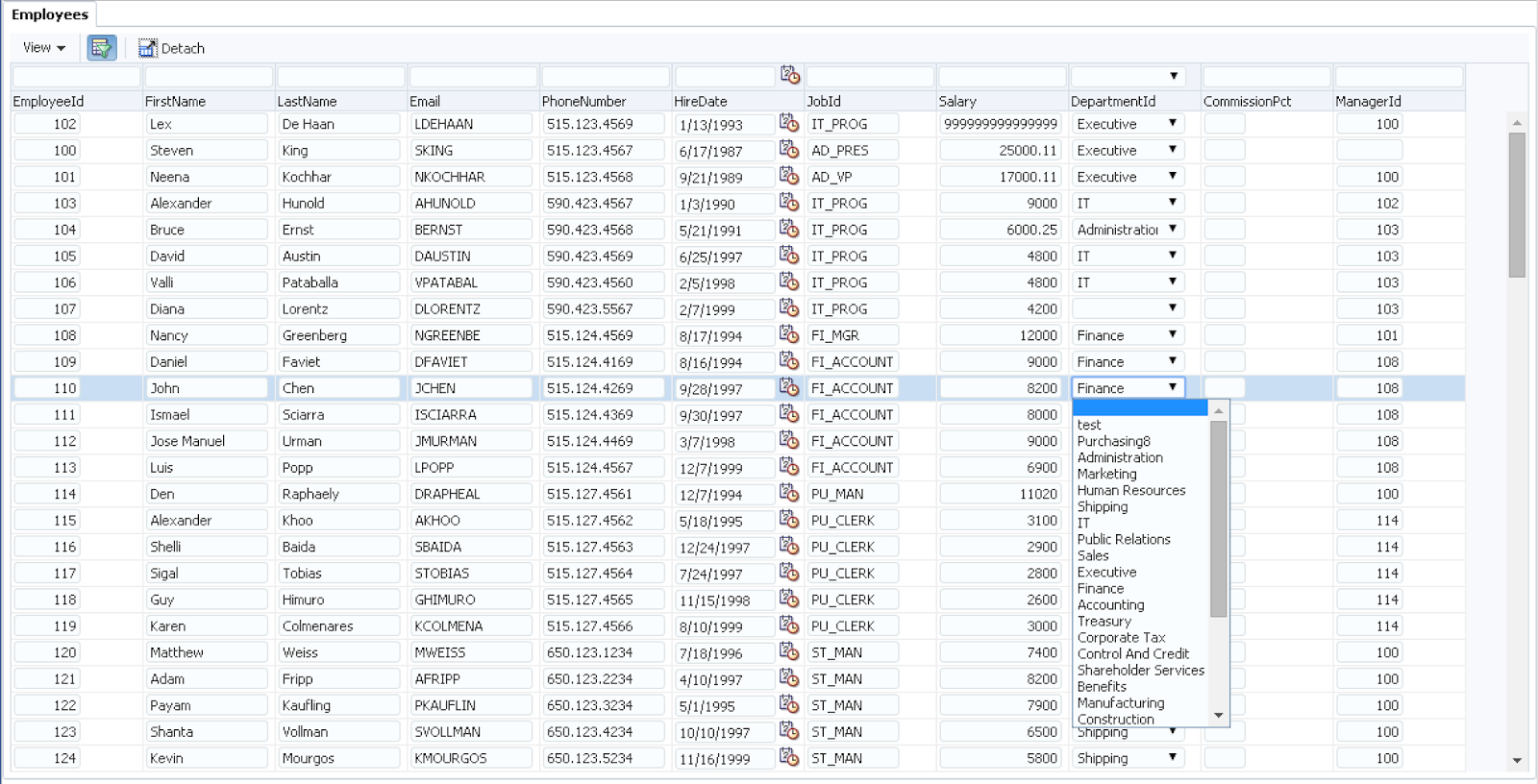Open date picker for Sigal Tobias
This screenshot has height=784, width=1538.
pos(789,573)
